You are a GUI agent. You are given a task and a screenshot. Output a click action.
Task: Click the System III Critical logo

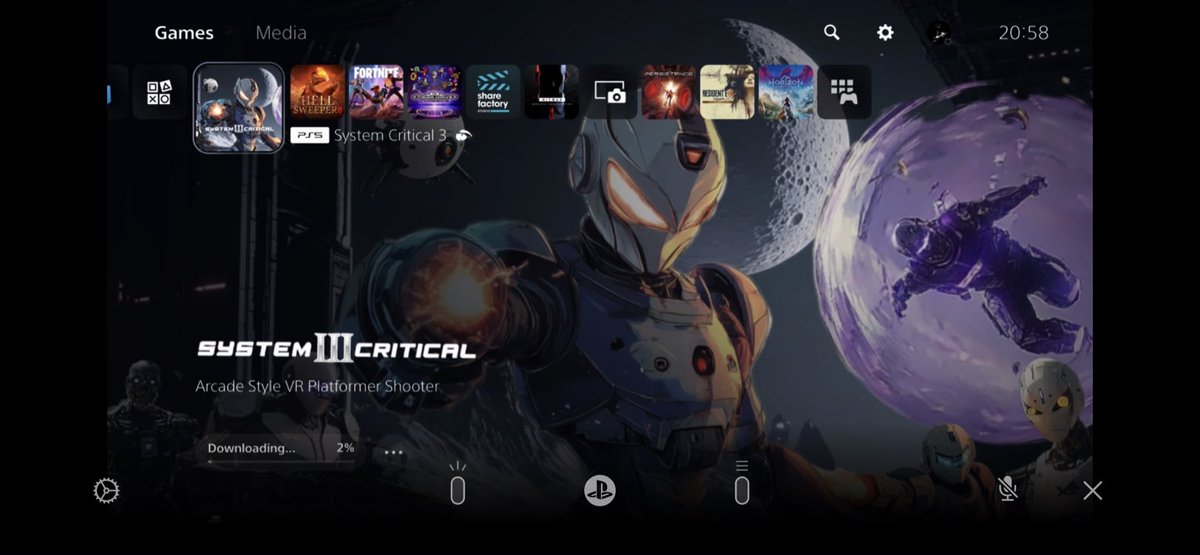pyautogui.click(x=336, y=349)
